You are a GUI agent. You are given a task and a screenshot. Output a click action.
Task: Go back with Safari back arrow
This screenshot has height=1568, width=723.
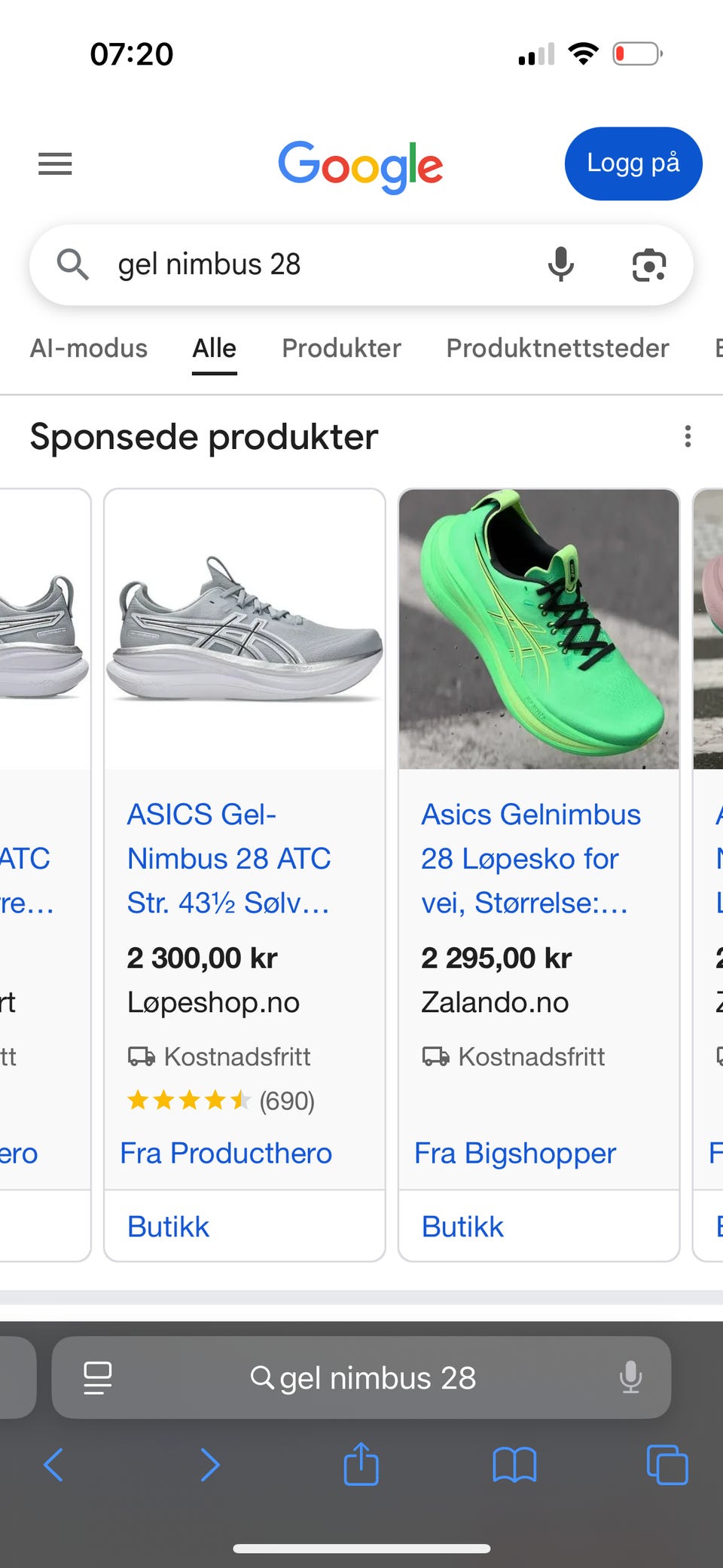[x=53, y=1465]
